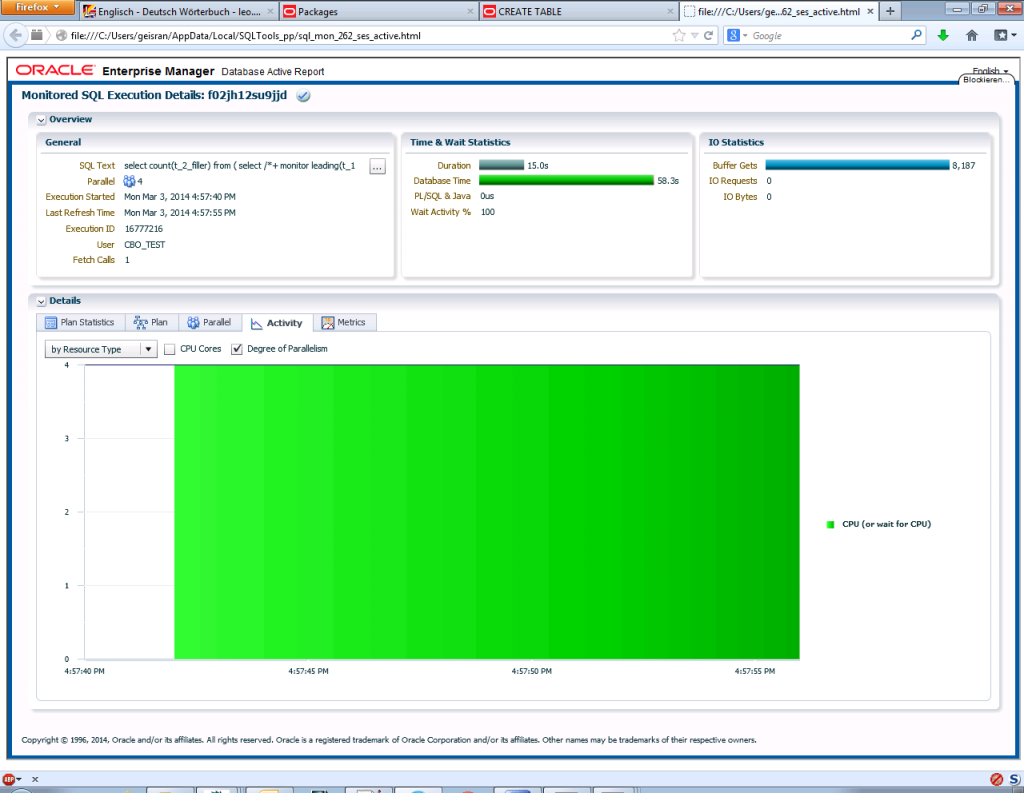The width and height of the screenshot is (1024, 793).
Task: Click the Adblock Plus icon in status bar
Action: (x=9, y=779)
